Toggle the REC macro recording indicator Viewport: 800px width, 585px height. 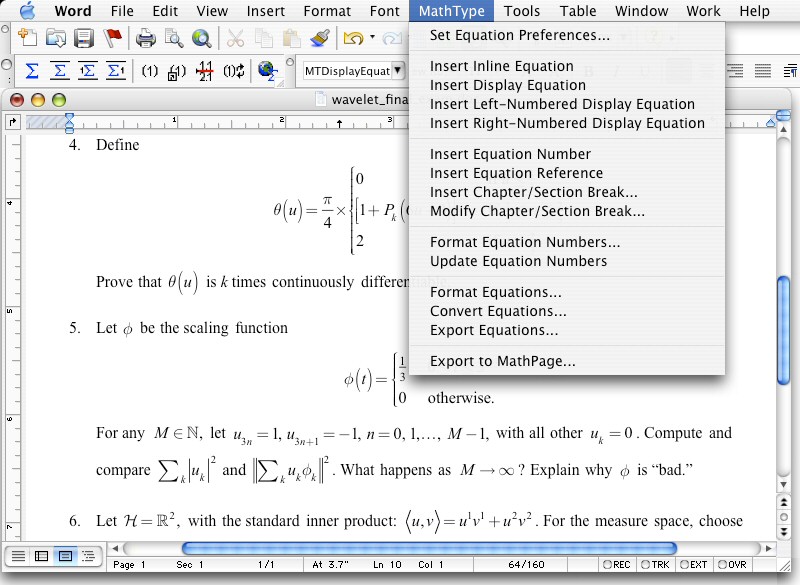(x=616, y=565)
